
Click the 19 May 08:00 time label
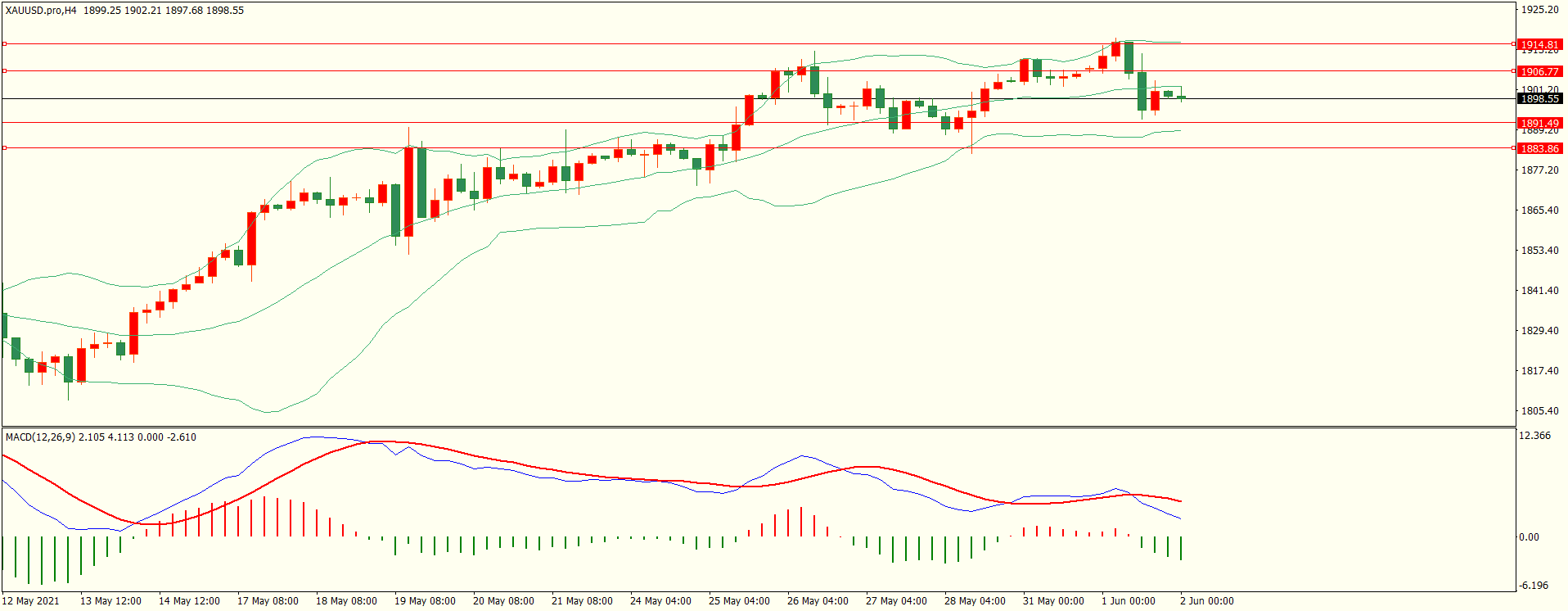(x=425, y=601)
